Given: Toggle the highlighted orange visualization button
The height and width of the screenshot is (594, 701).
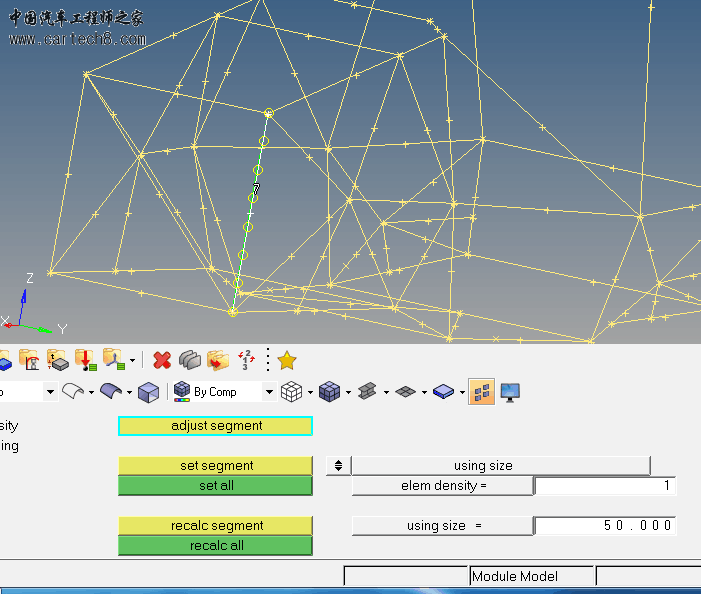Looking at the screenshot, I should pyautogui.click(x=481, y=392).
